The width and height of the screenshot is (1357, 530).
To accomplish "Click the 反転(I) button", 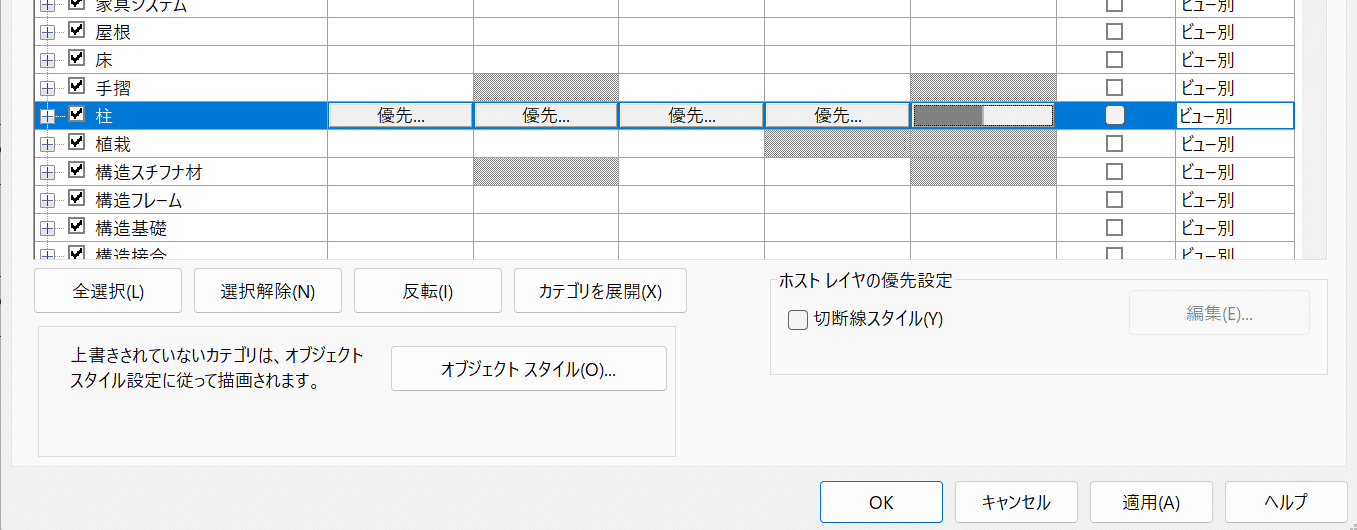I will pyautogui.click(x=428, y=291).
